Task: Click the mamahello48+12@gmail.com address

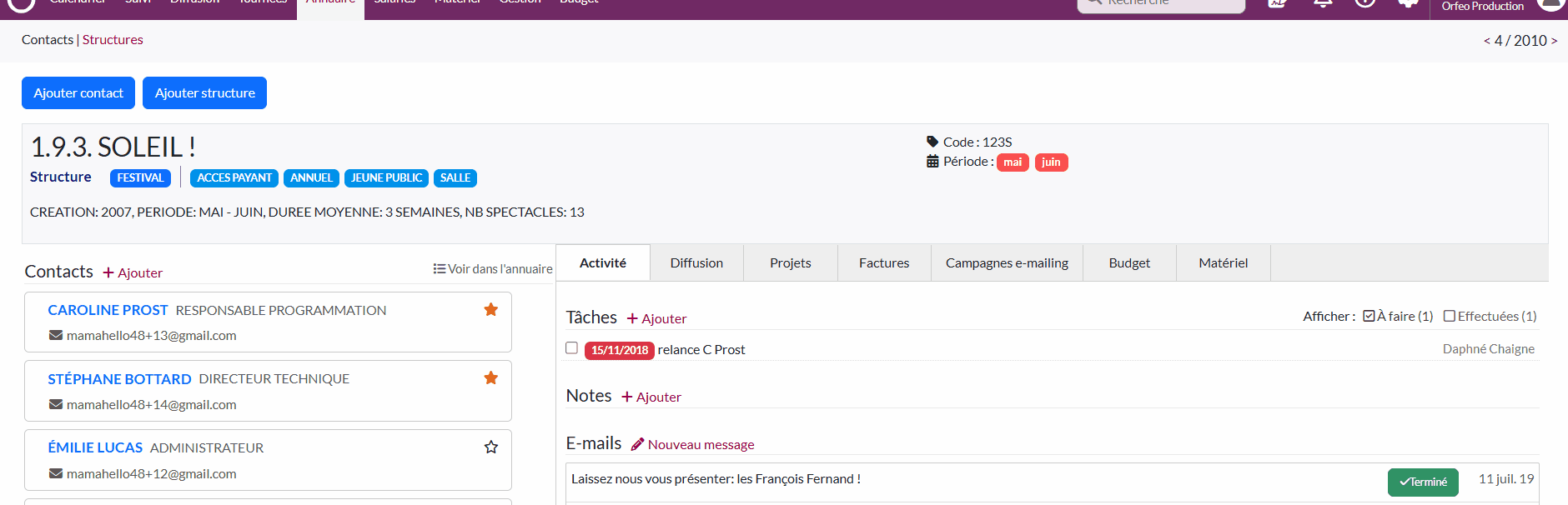Action: point(152,473)
